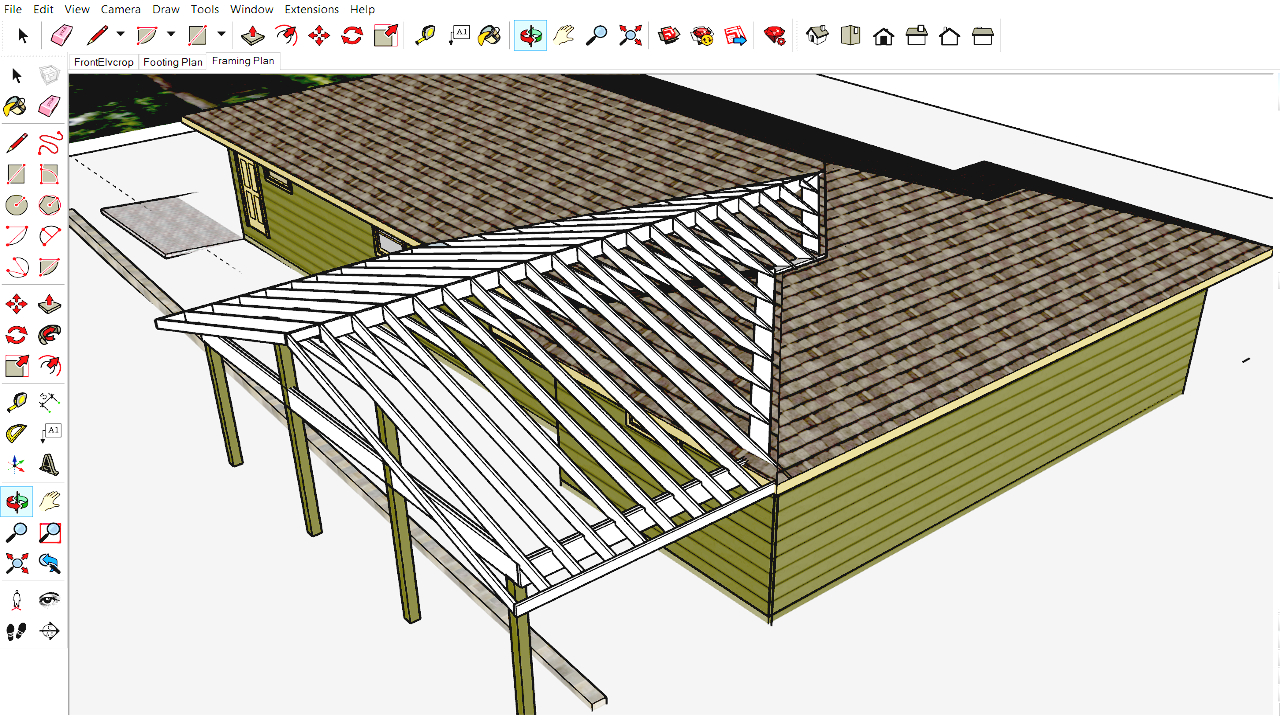Select the Framing Plan scene tab
The width and height of the screenshot is (1280, 720).
(243, 61)
